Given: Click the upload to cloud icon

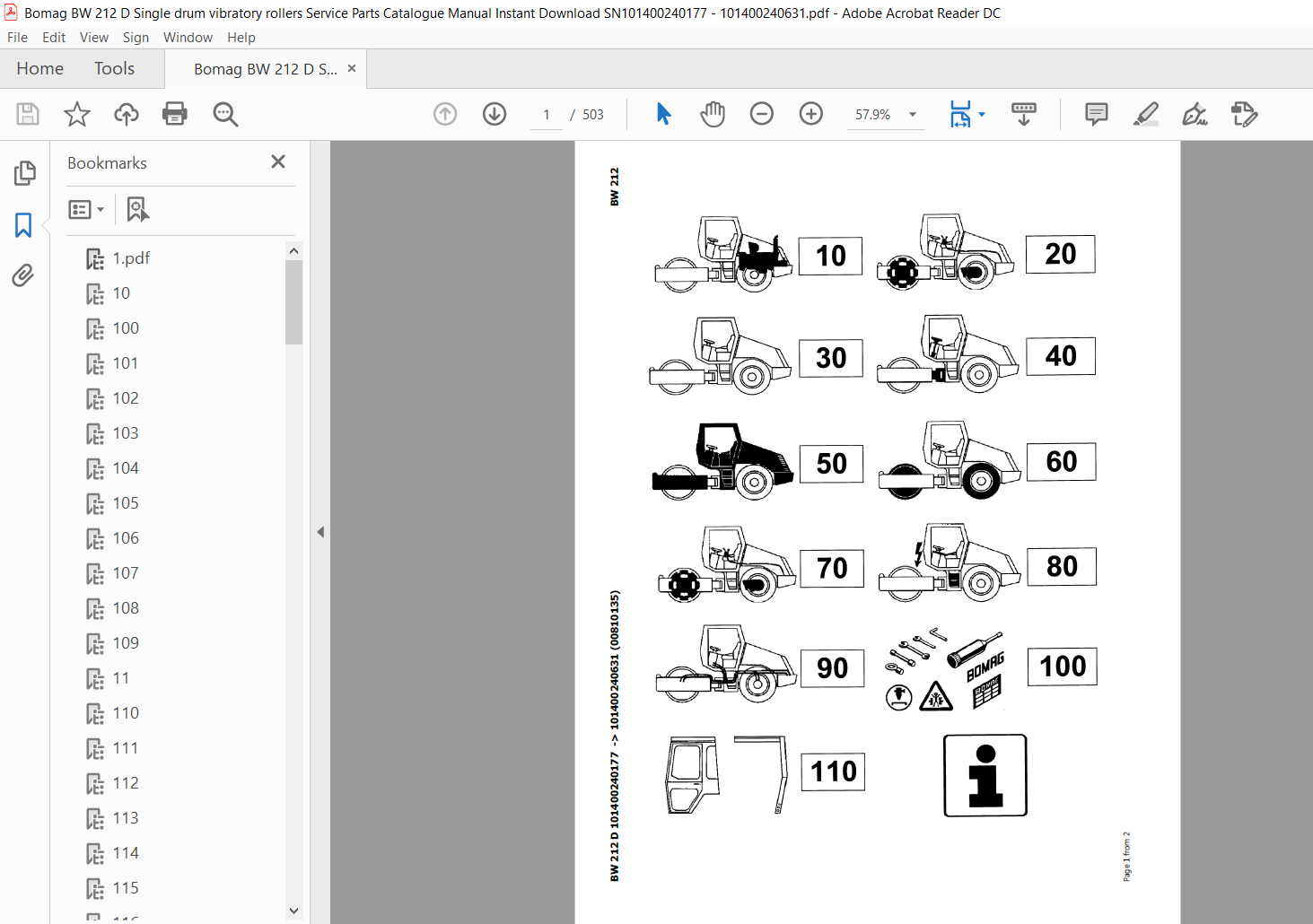Looking at the screenshot, I should [127, 114].
